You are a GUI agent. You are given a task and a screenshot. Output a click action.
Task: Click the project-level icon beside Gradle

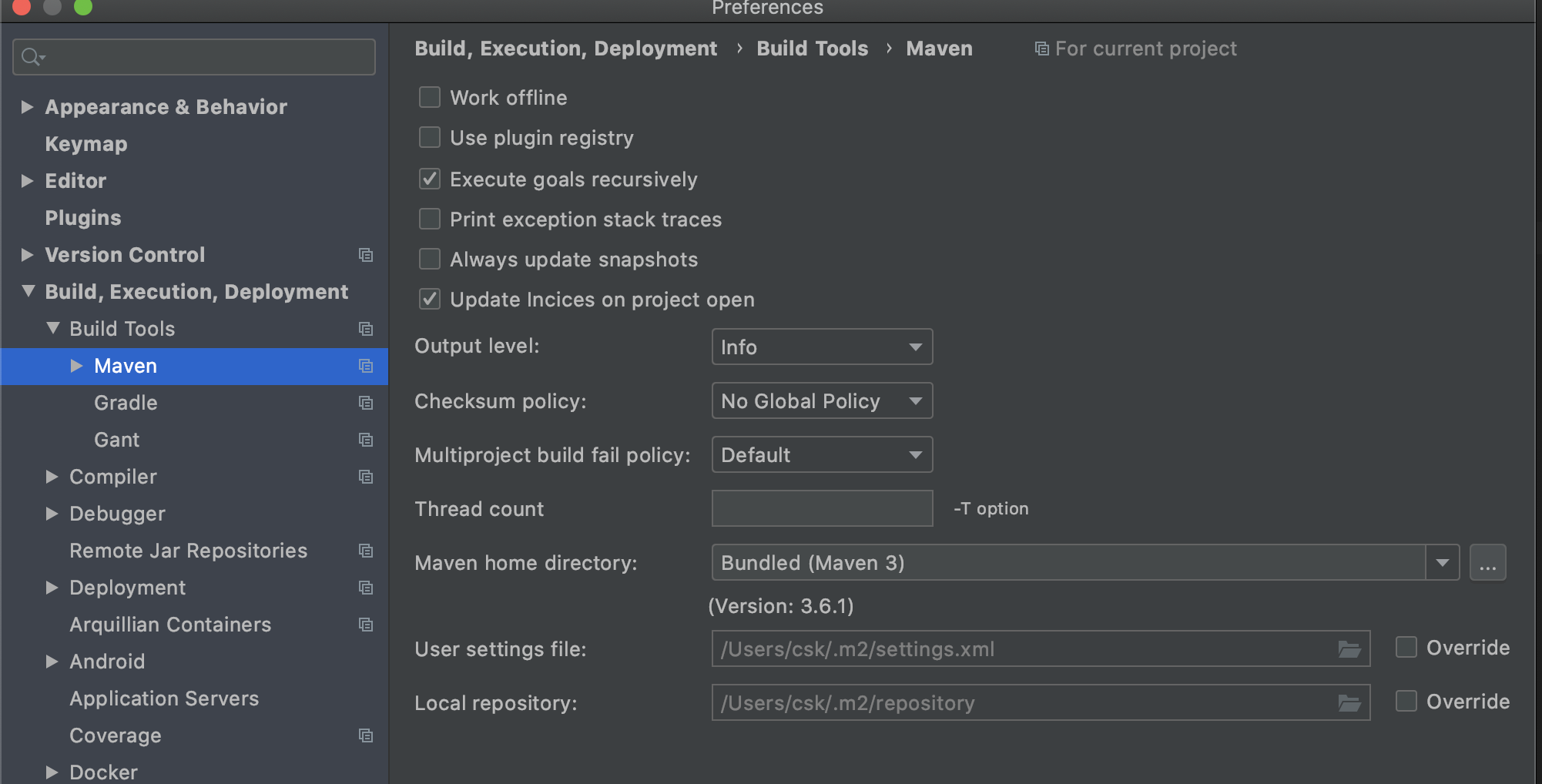[x=366, y=403]
